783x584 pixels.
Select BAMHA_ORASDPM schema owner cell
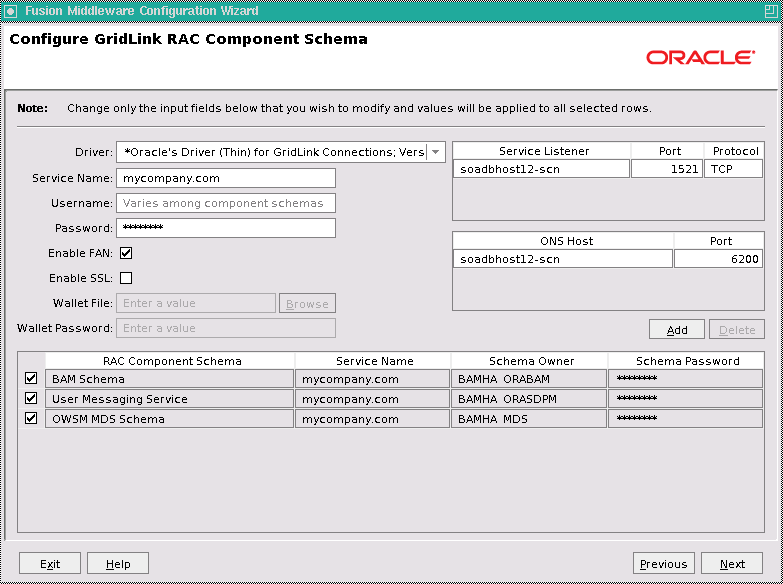pyautogui.click(x=529, y=399)
